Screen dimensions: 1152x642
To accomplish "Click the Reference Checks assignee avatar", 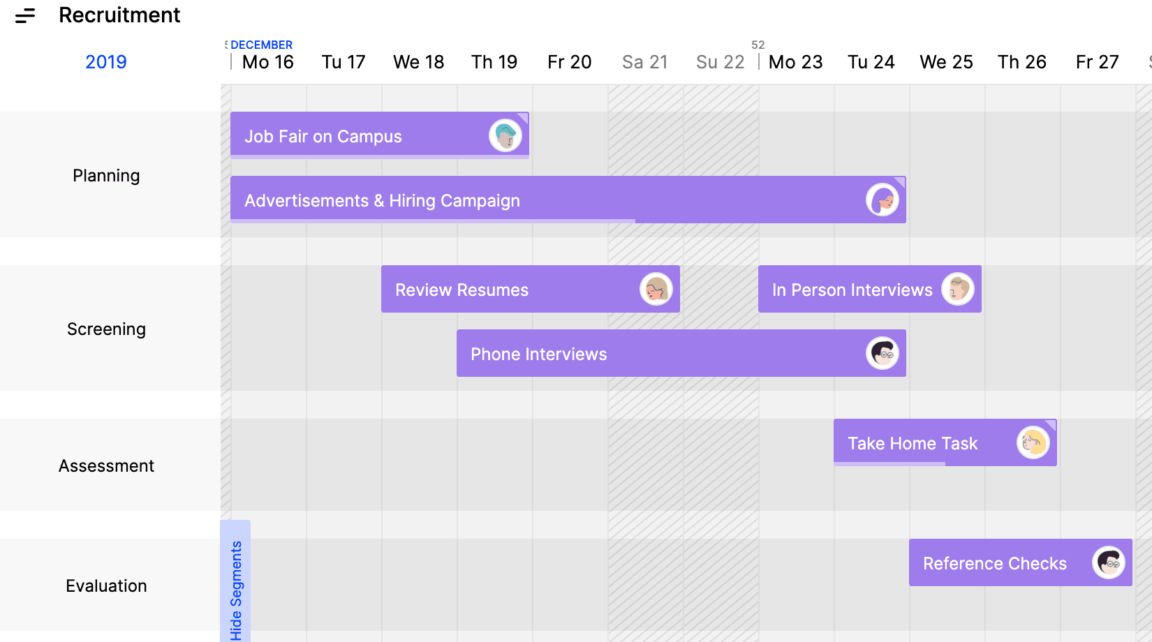I will coord(1108,562).
